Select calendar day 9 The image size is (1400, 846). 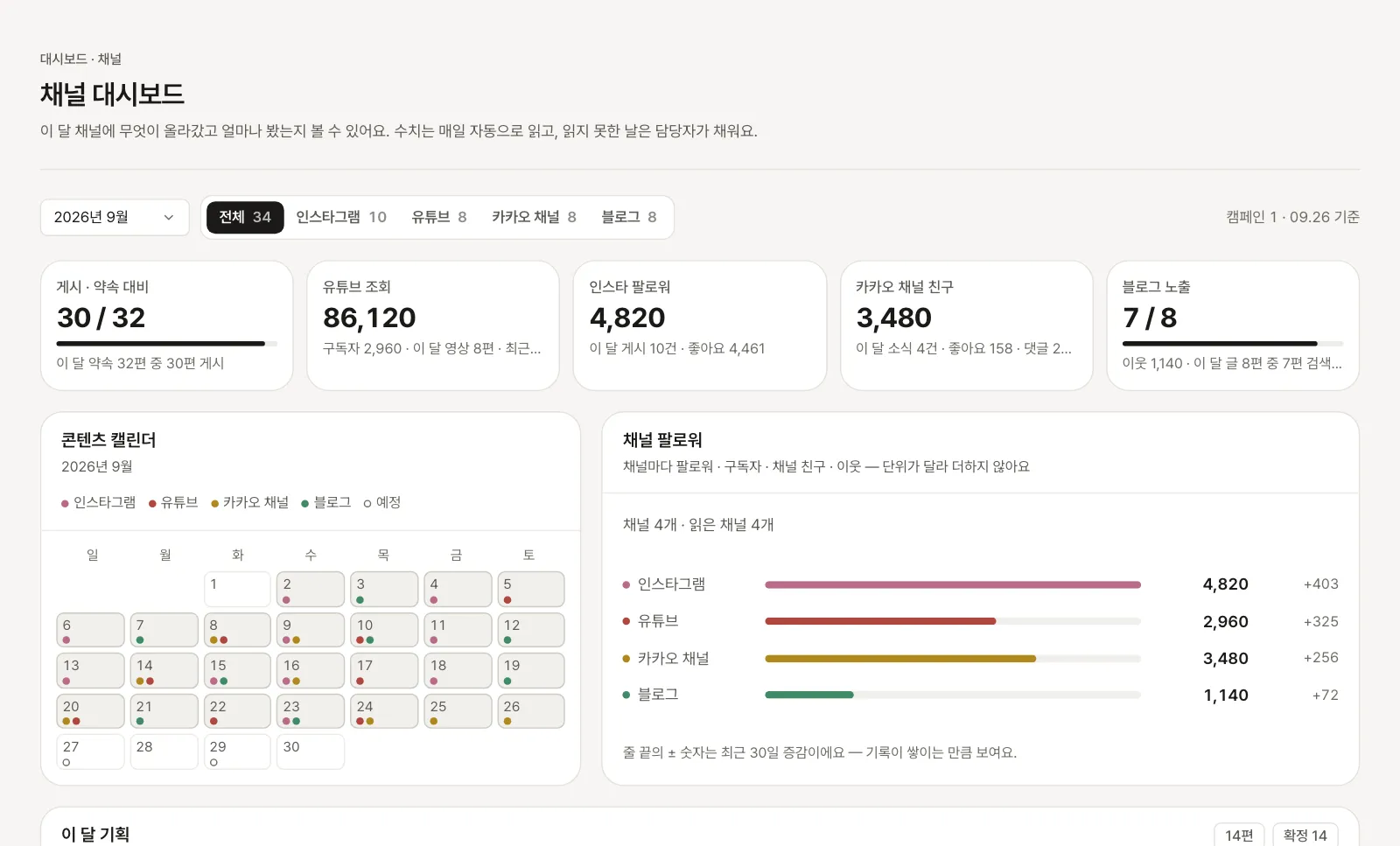tap(311, 630)
